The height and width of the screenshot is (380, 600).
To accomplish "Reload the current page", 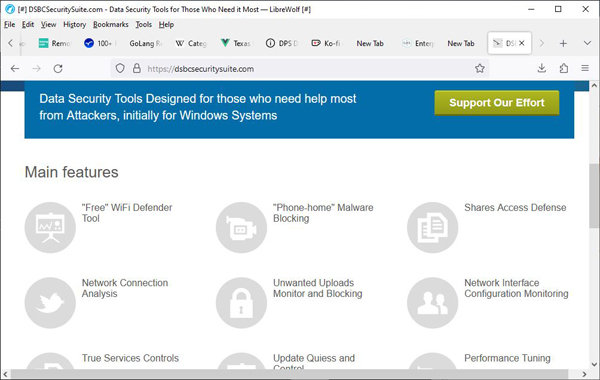I will tap(58, 68).
